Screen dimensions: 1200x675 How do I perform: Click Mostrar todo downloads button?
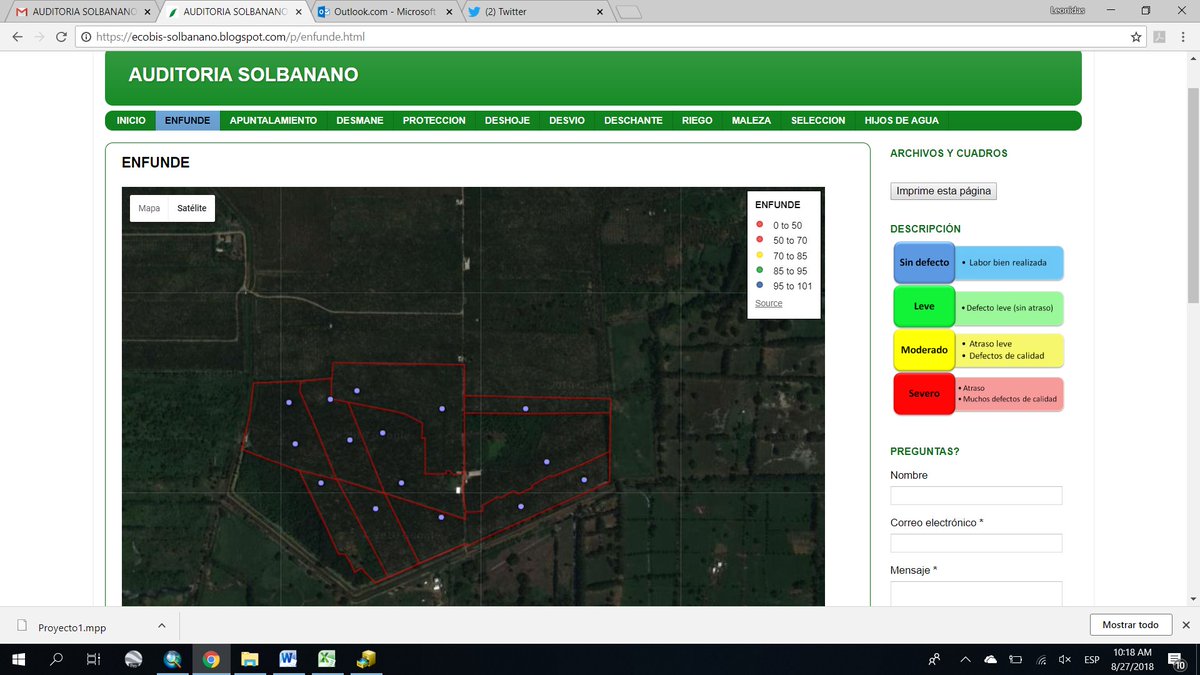[x=1130, y=625]
